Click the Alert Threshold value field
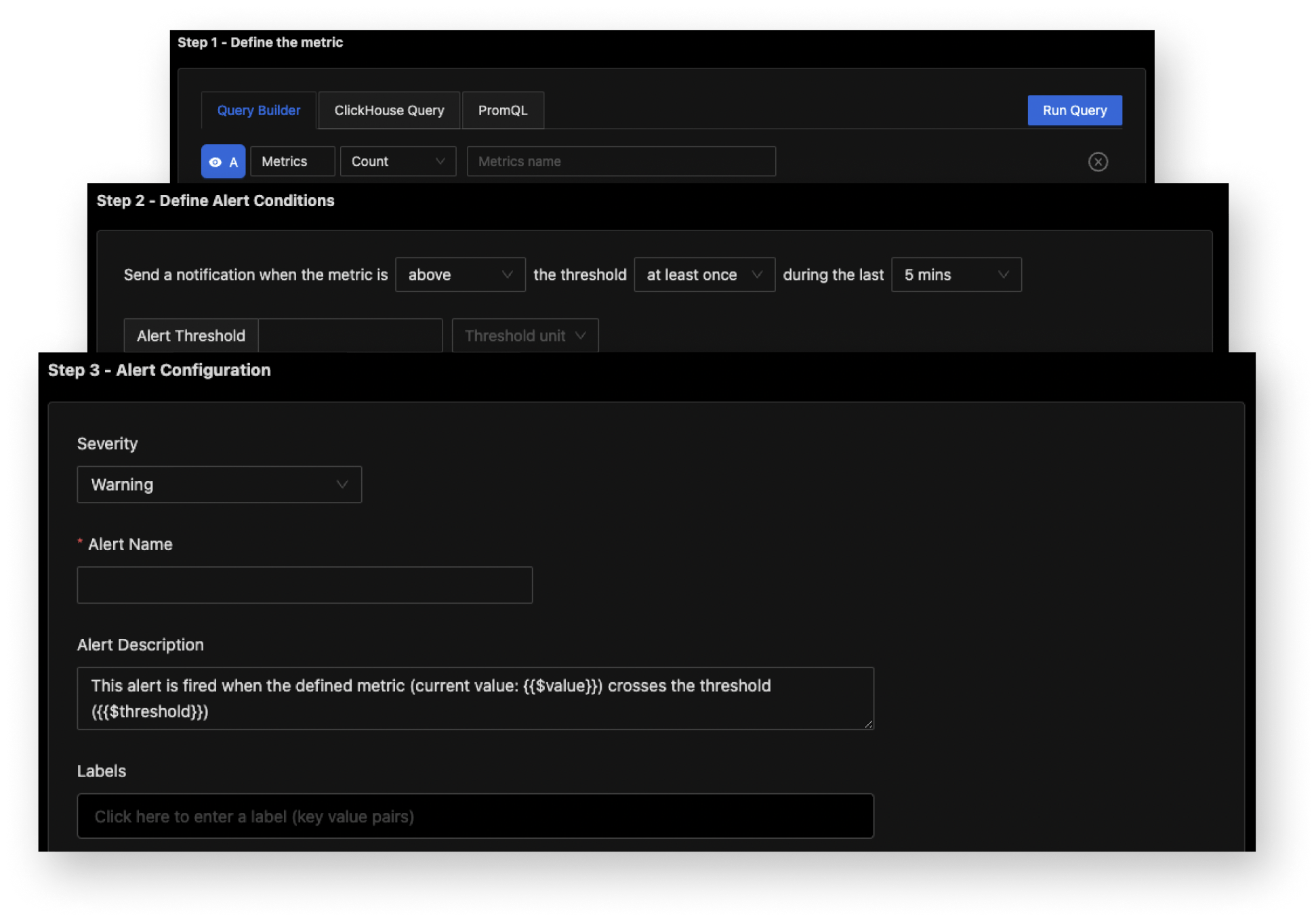1316x920 pixels. (x=350, y=336)
